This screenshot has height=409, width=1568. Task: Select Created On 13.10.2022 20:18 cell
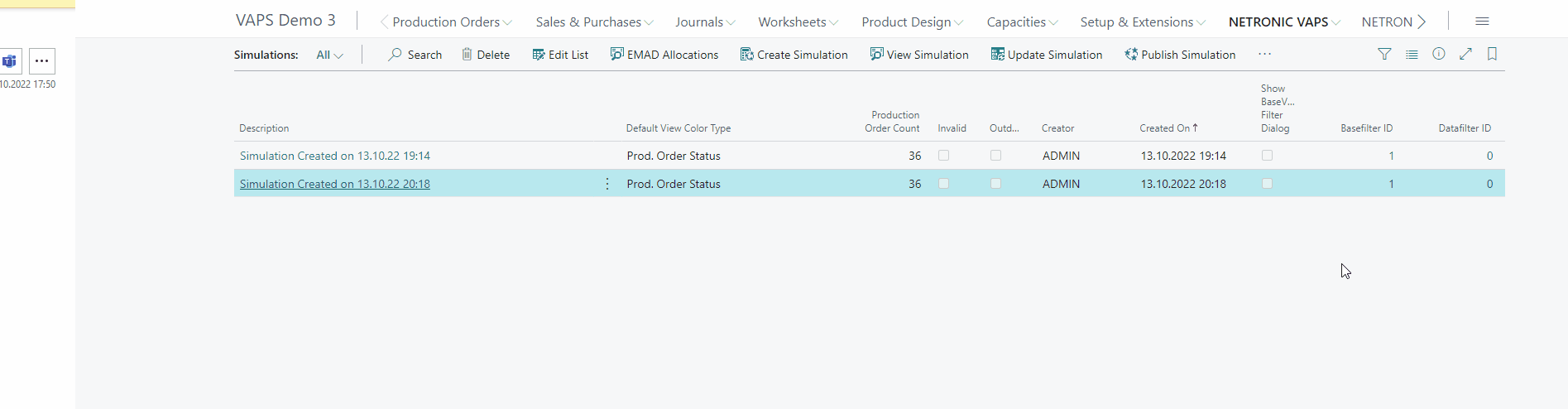[1183, 184]
